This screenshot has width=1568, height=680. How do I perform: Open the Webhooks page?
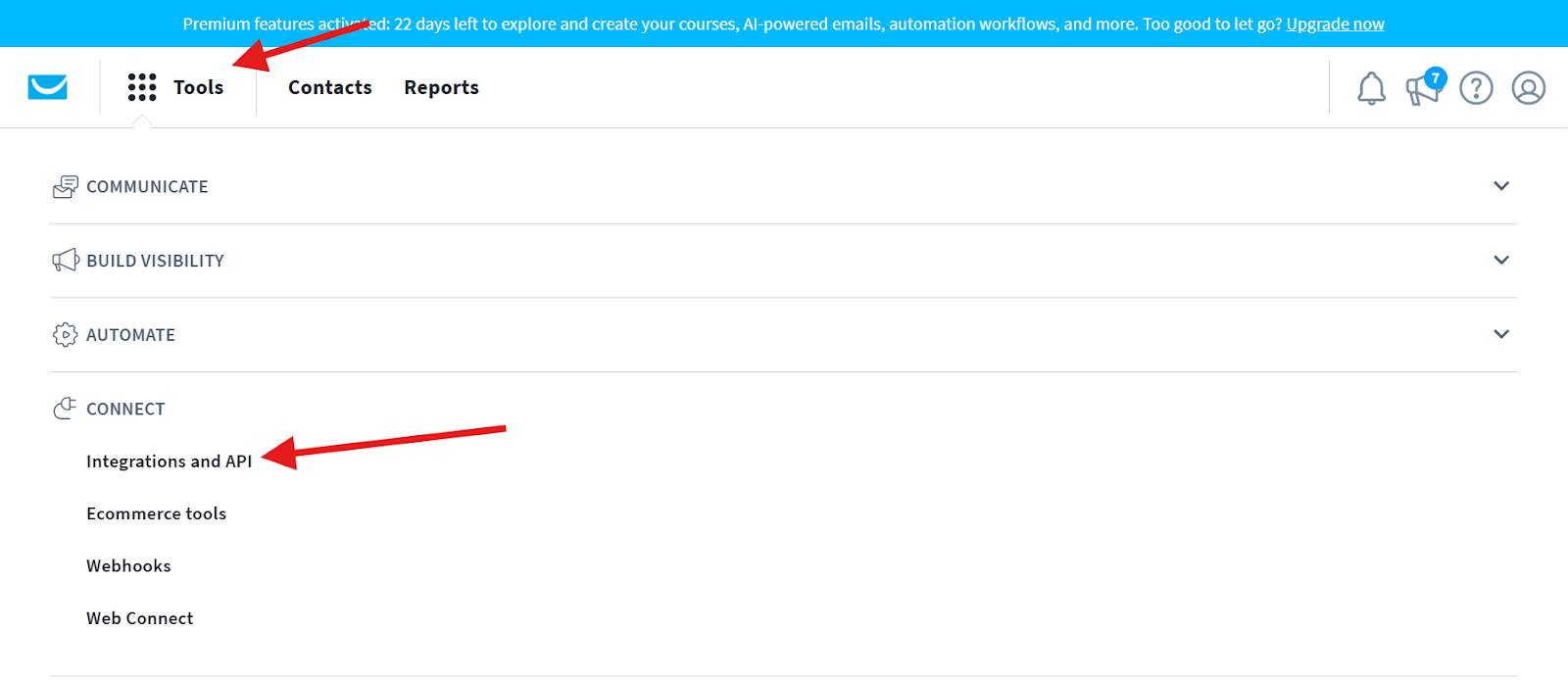click(128, 566)
